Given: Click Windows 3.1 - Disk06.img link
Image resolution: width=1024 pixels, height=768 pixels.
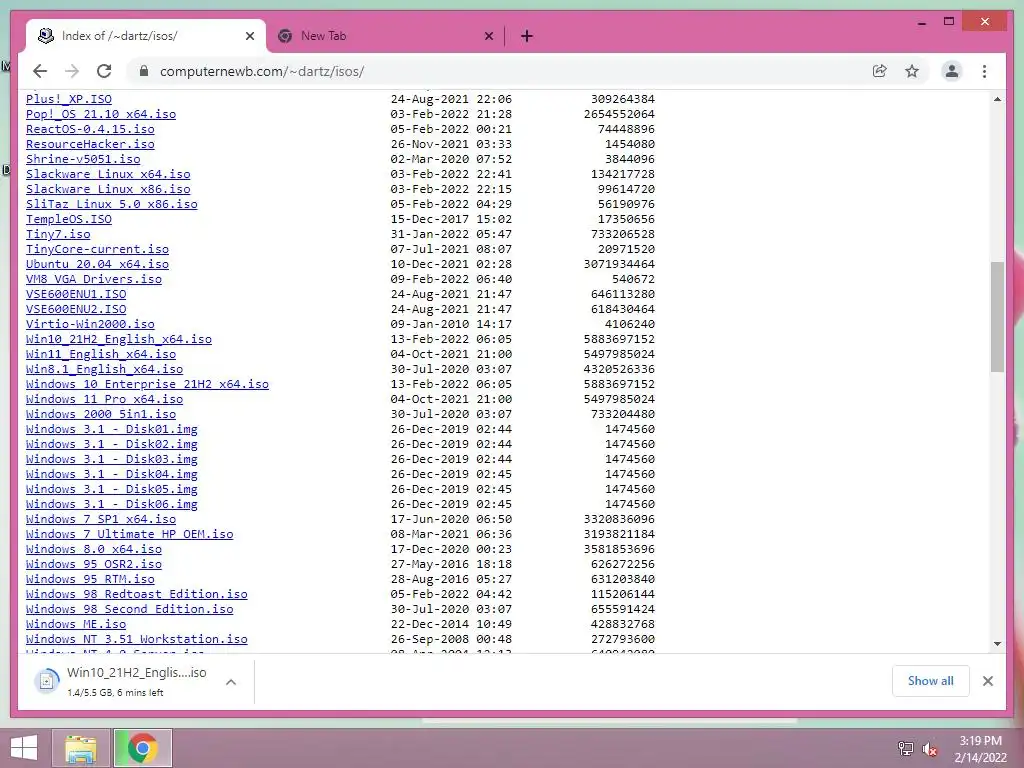Looking at the screenshot, I should click(x=112, y=505).
